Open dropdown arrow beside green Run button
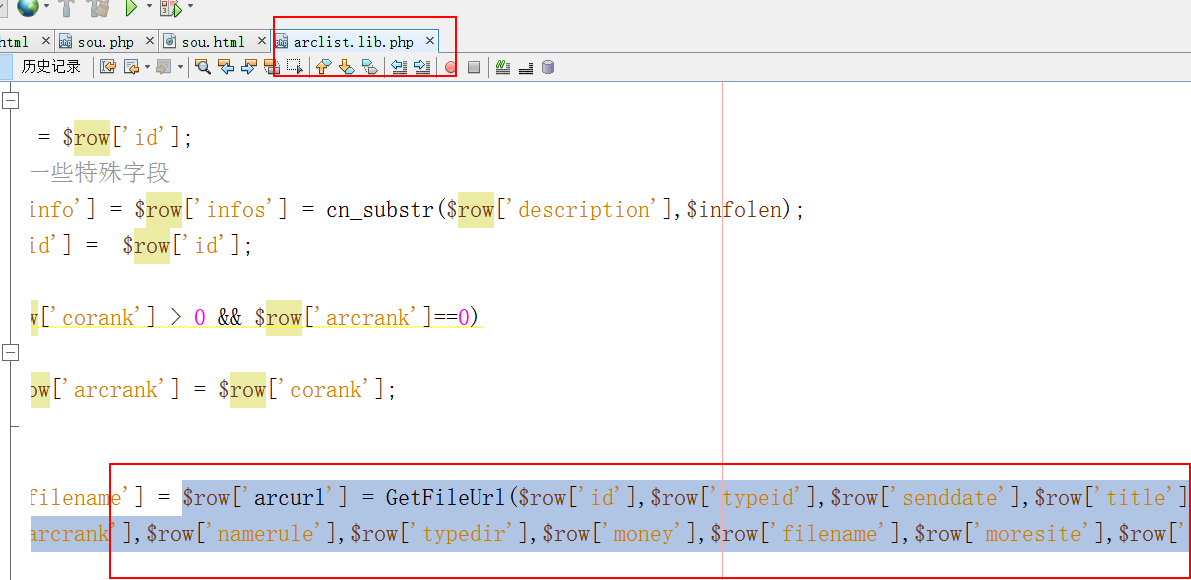 coord(149,7)
